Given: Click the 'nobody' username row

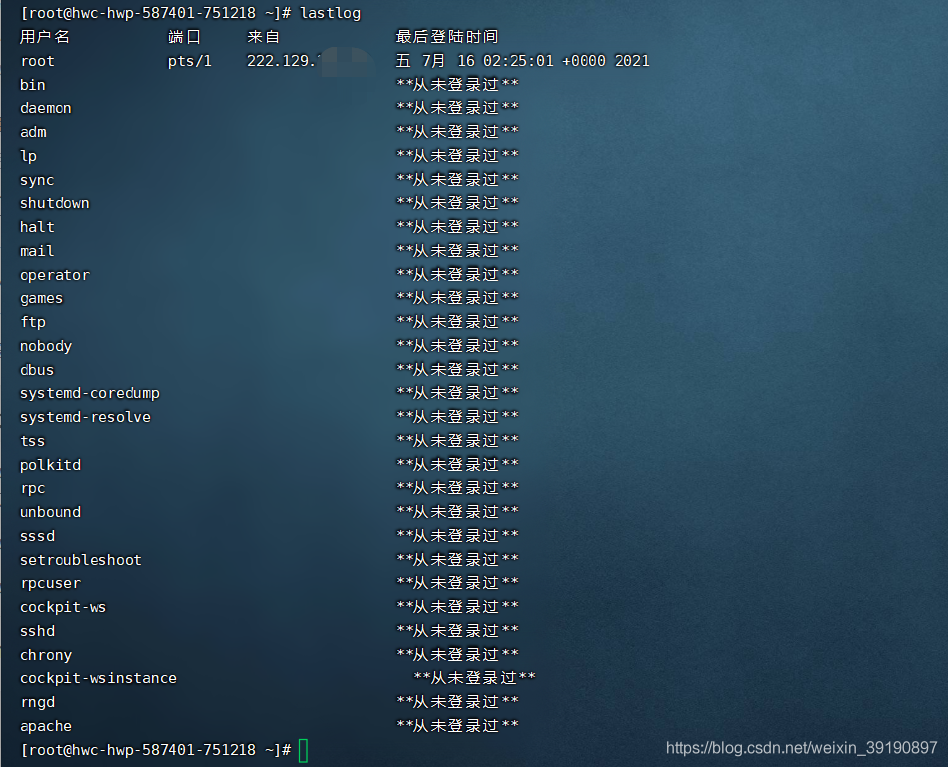Looking at the screenshot, I should pos(46,346).
